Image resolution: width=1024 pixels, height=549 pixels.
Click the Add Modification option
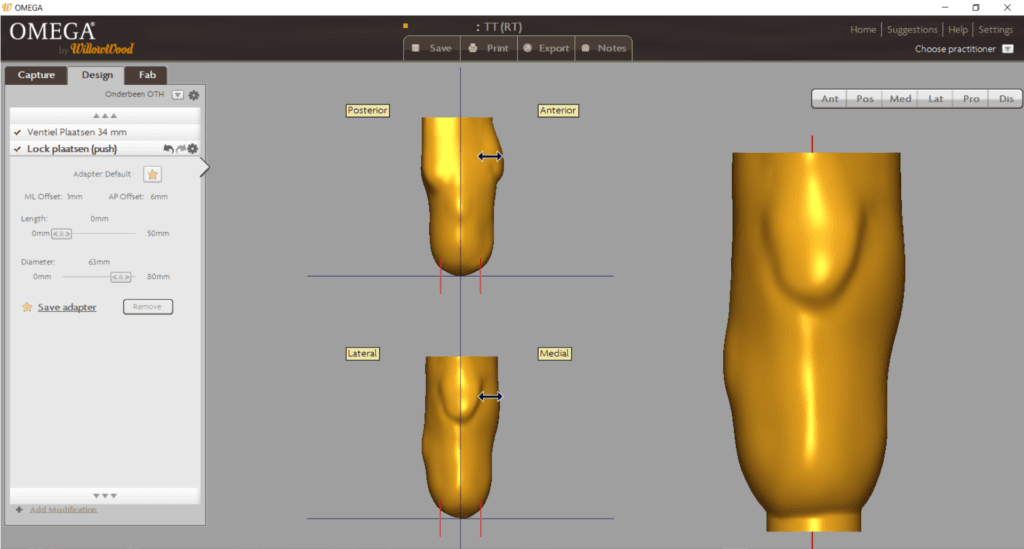click(63, 510)
